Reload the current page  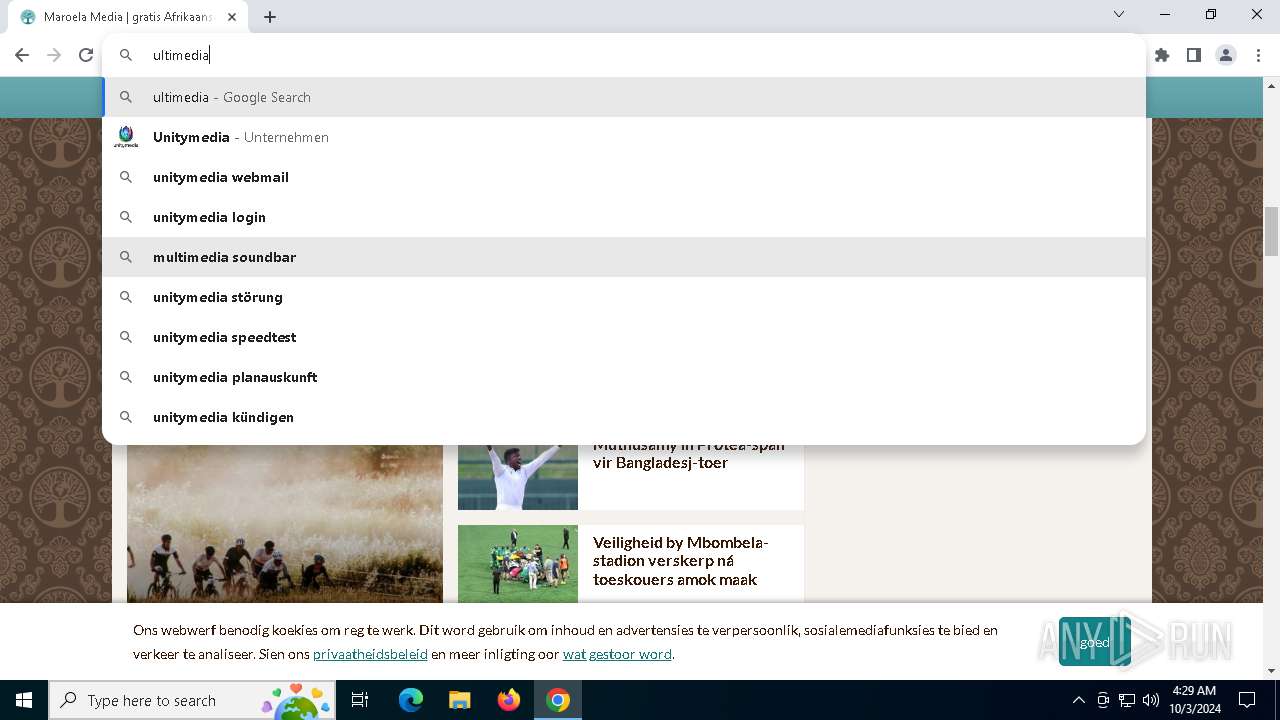click(86, 55)
